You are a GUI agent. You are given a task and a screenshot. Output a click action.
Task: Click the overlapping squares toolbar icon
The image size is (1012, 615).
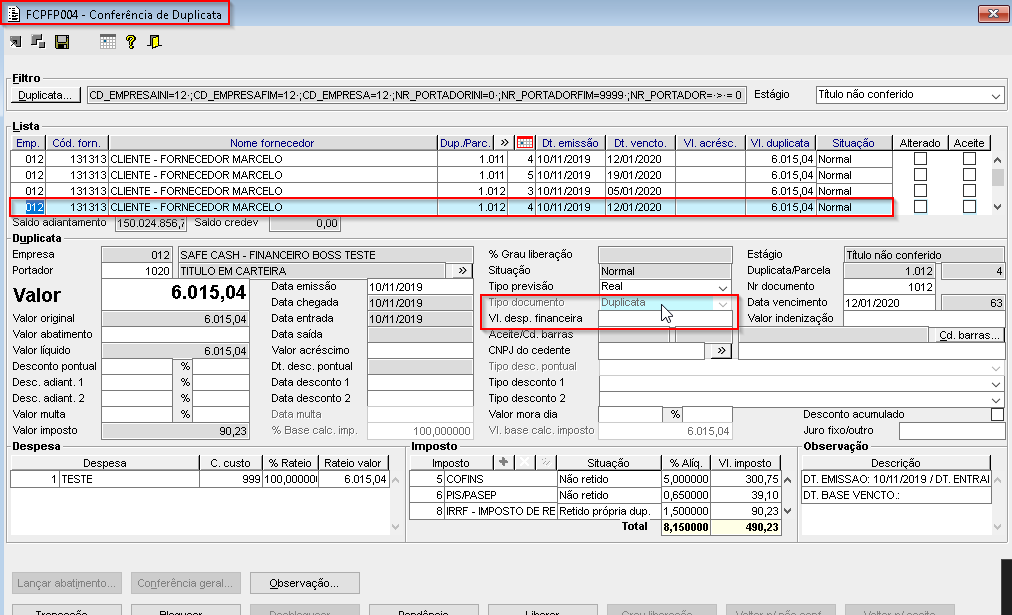click(39, 42)
